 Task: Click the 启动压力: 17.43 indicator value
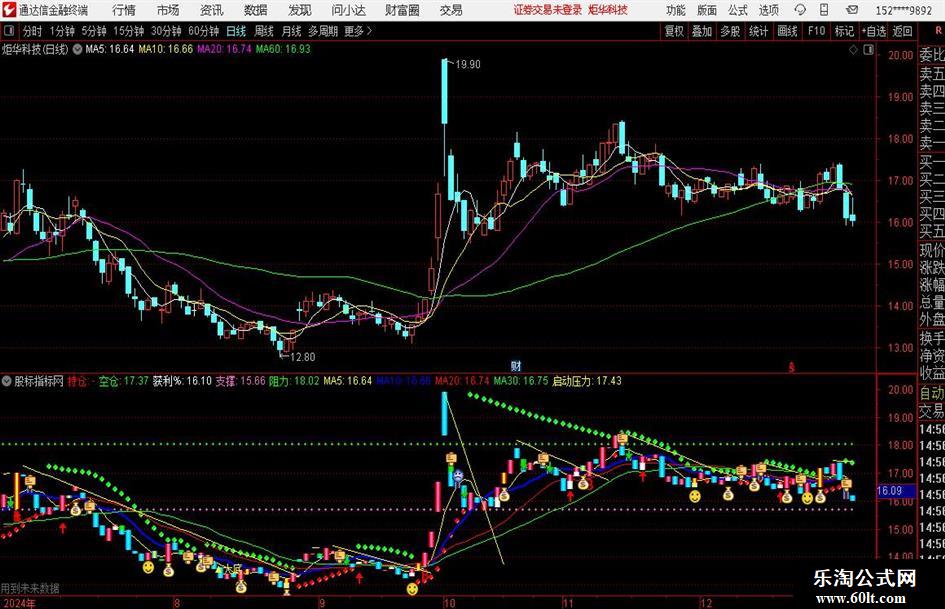(x=586, y=381)
